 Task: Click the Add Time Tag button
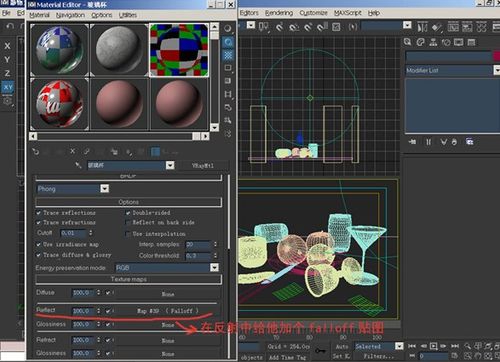click(x=287, y=357)
